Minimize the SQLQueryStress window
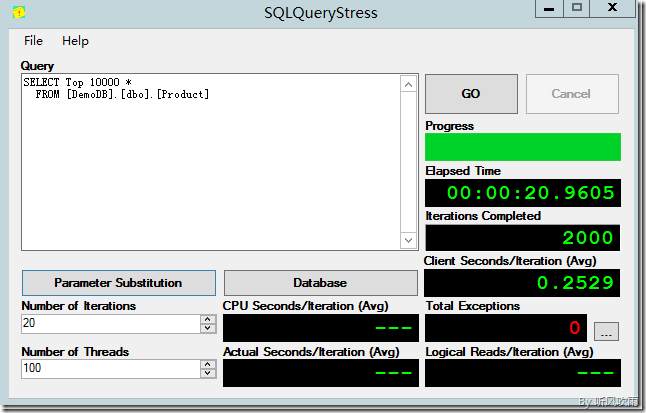 (x=549, y=9)
